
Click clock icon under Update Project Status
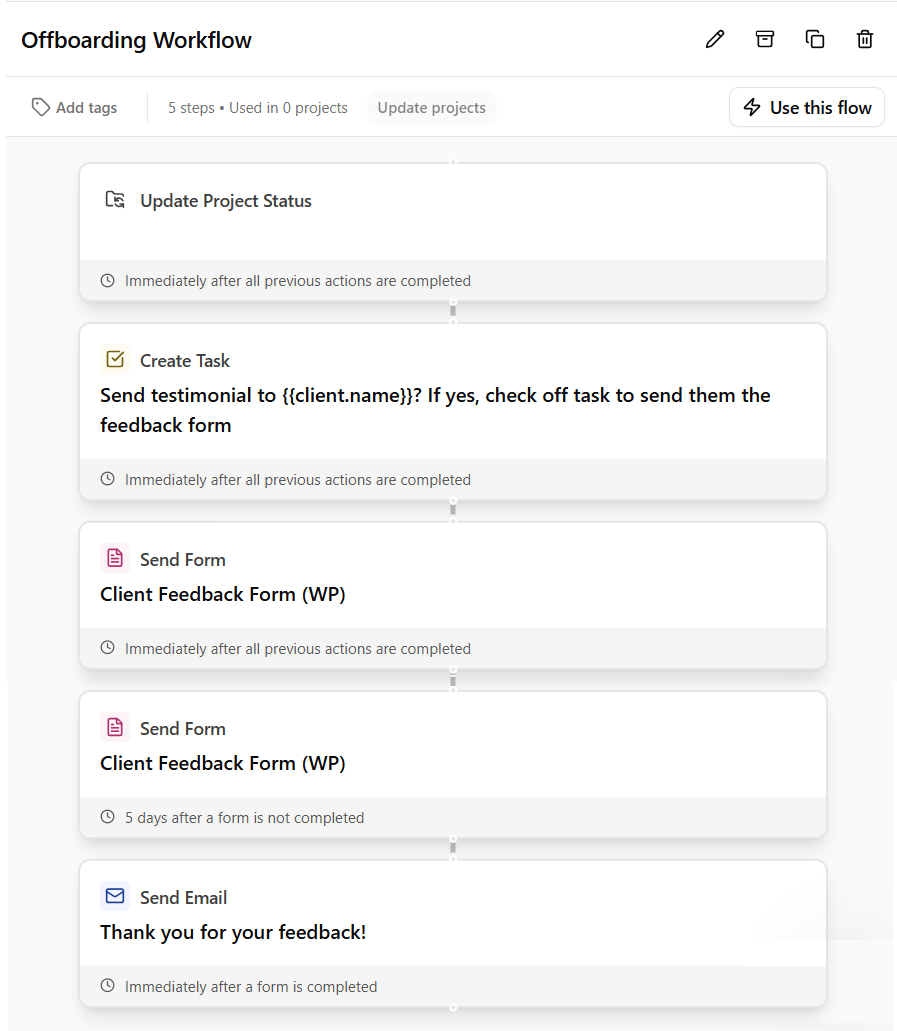(x=107, y=281)
